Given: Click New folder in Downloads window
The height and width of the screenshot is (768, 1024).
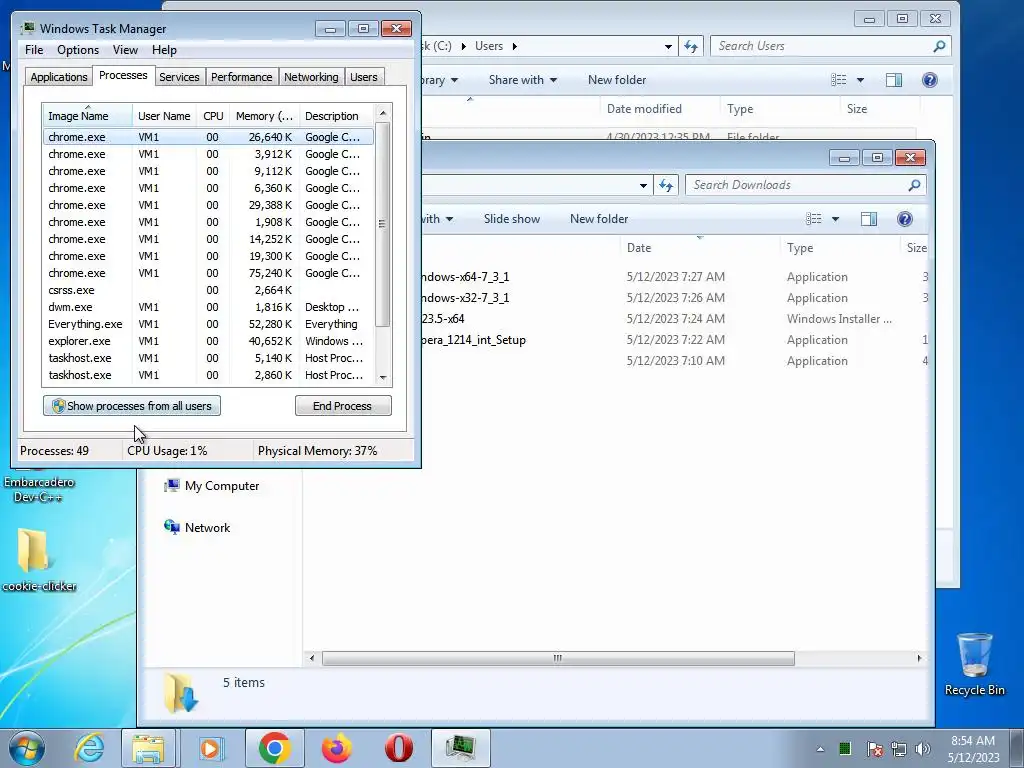Looking at the screenshot, I should point(599,219).
